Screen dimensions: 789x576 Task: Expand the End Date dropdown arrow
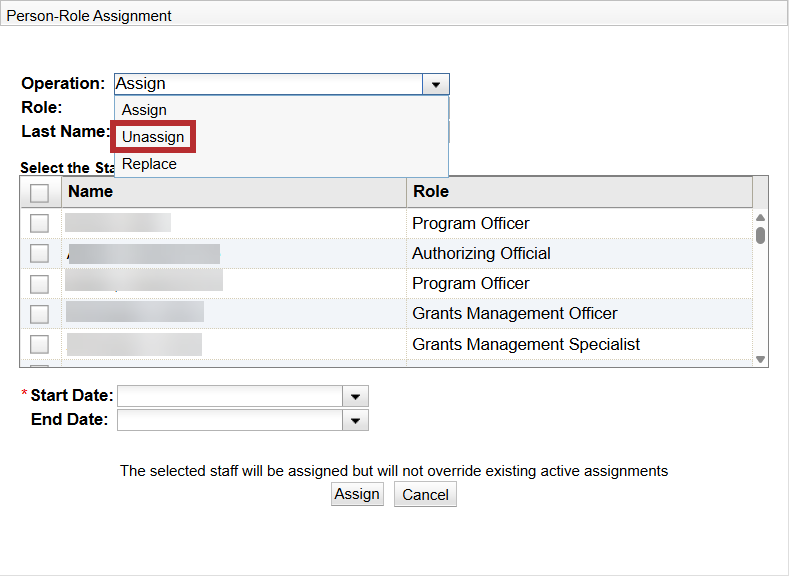(355, 421)
